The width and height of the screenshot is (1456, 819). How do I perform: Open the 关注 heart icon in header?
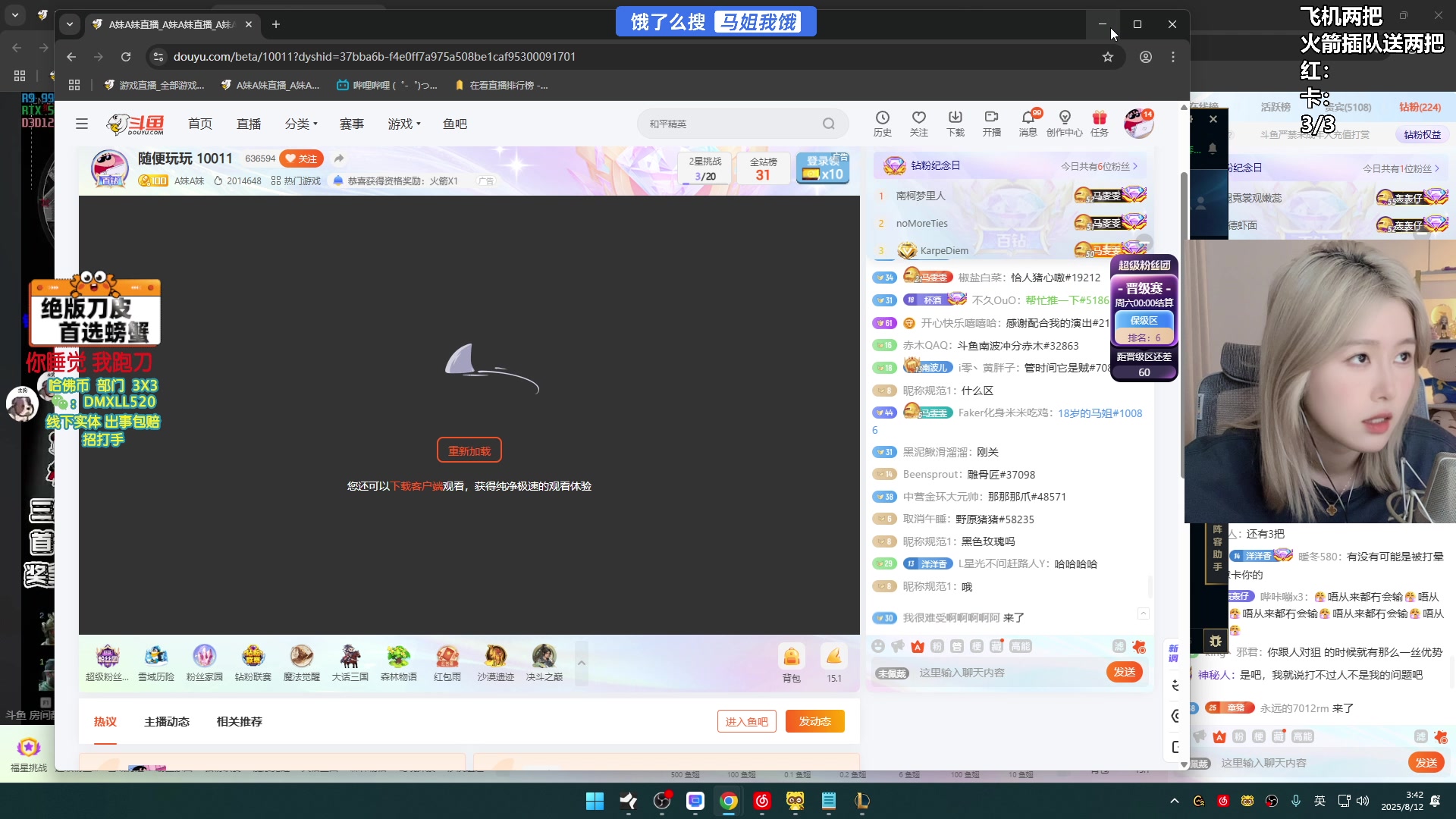coord(919,124)
